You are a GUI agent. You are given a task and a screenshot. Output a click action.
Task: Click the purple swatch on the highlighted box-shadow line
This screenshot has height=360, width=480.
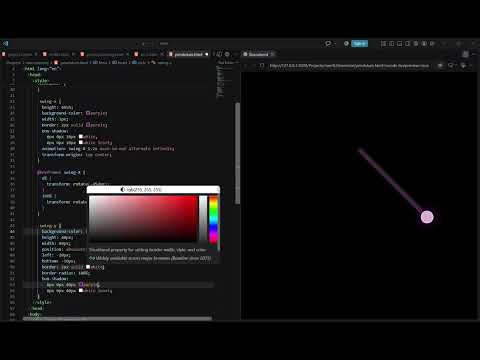81,284
